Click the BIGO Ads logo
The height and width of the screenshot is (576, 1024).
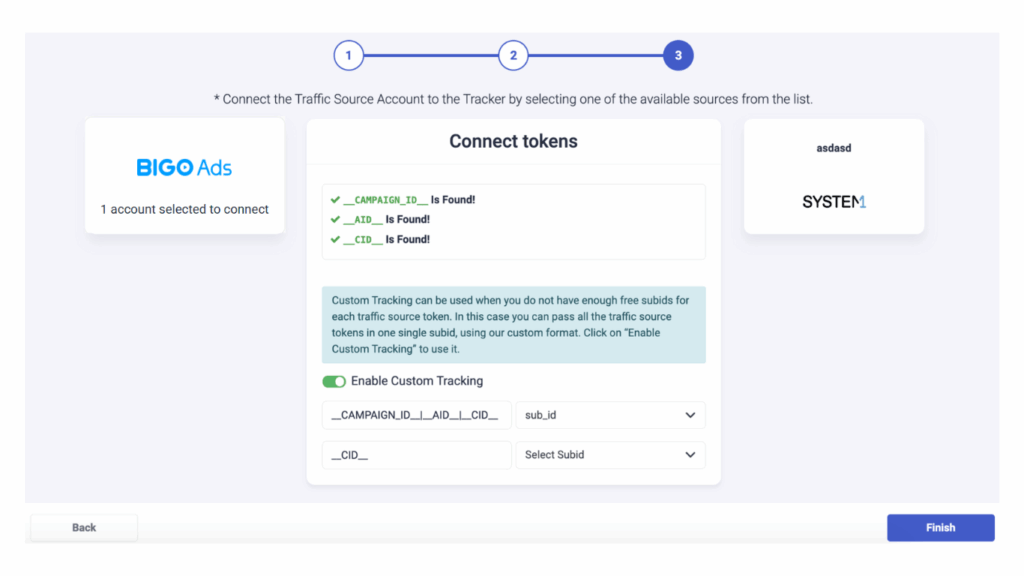click(184, 168)
